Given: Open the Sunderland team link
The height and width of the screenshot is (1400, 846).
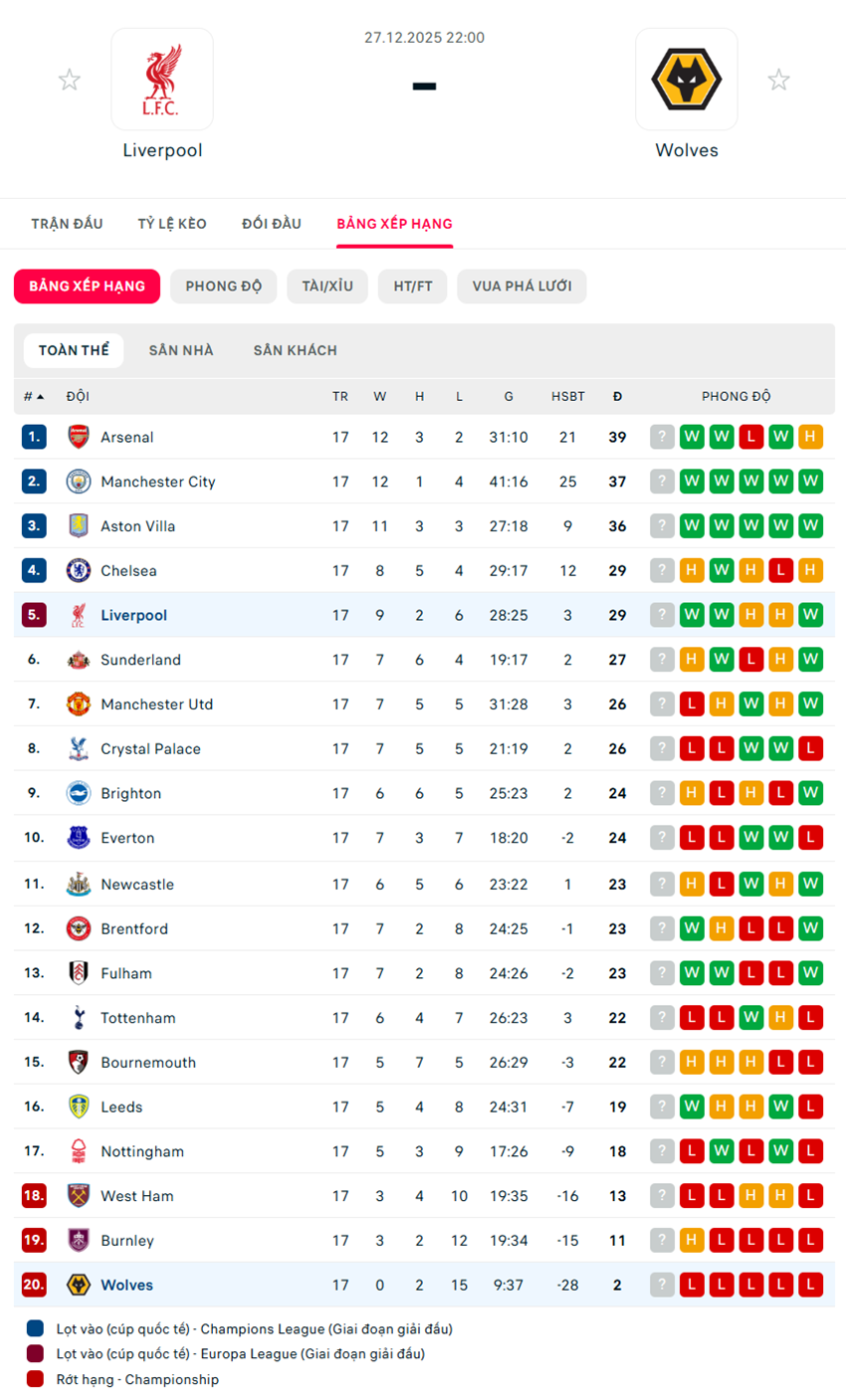Looking at the screenshot, I should (140, 660).
